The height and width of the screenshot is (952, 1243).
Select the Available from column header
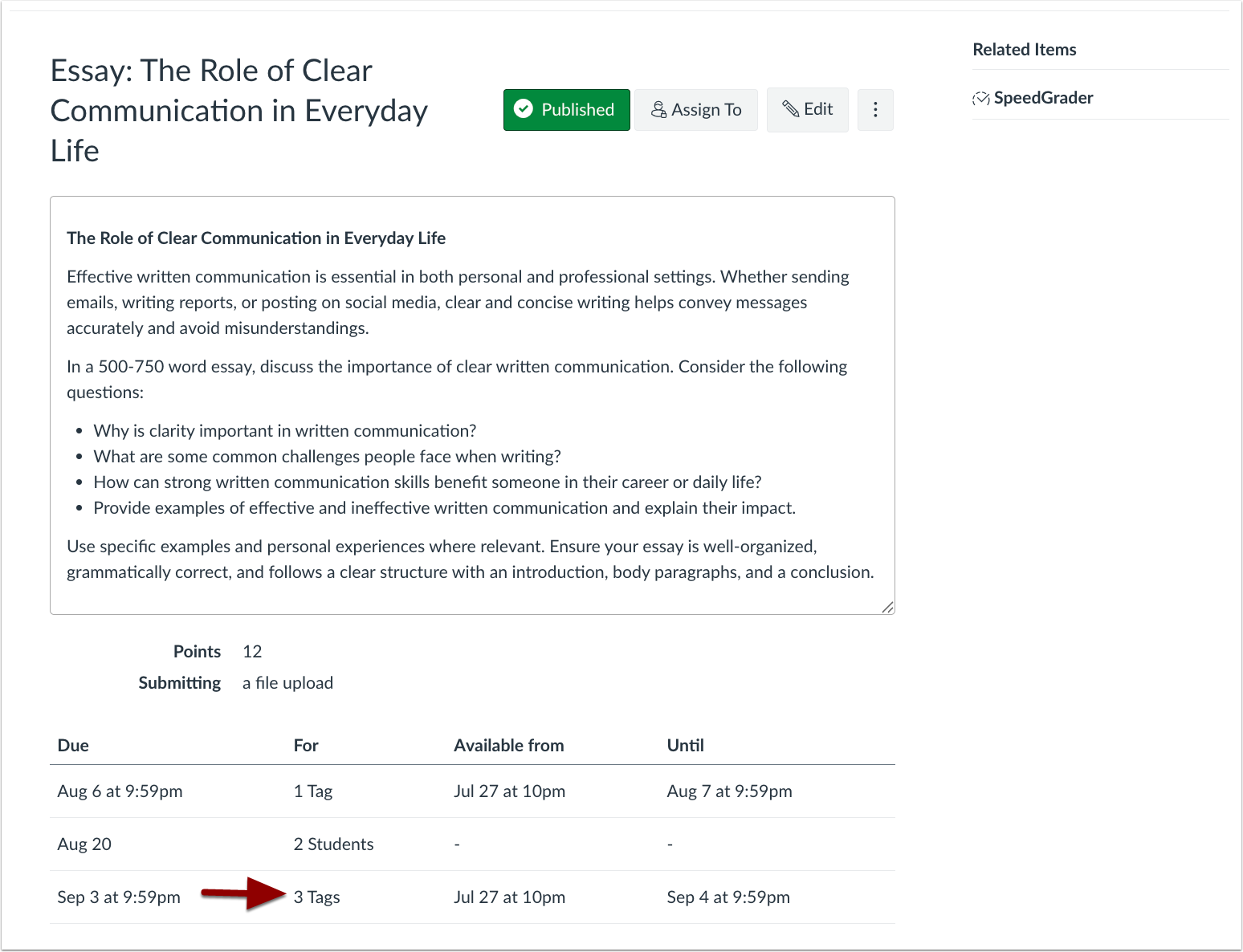[509, 745]
